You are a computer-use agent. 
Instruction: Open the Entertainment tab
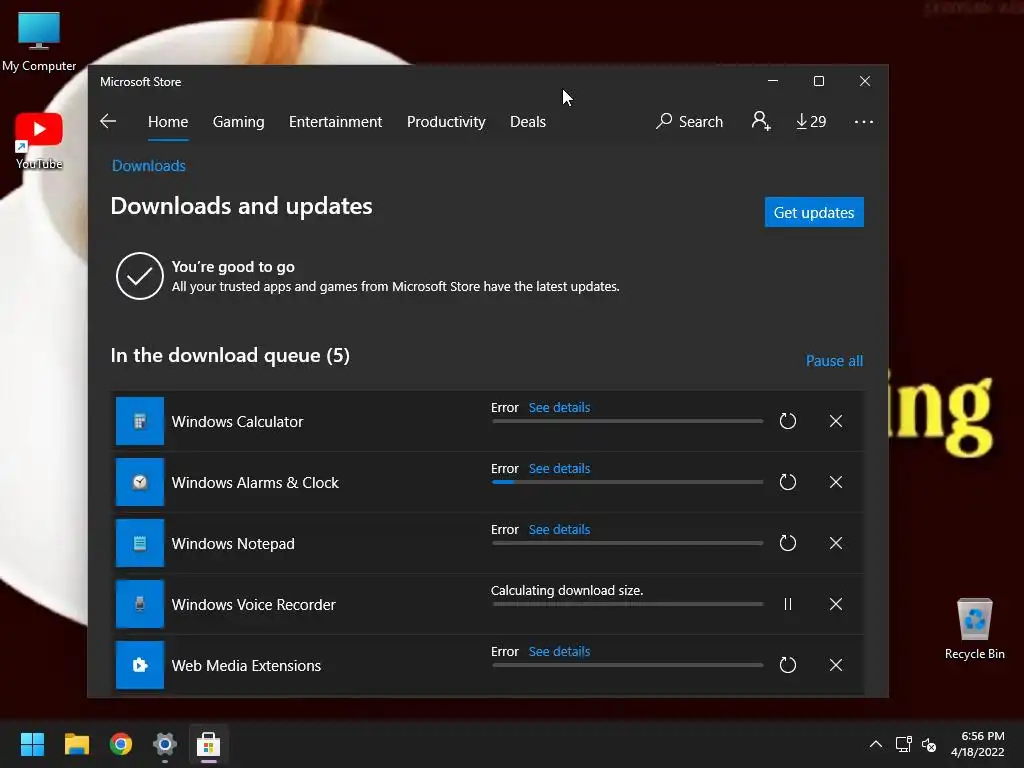335,121
